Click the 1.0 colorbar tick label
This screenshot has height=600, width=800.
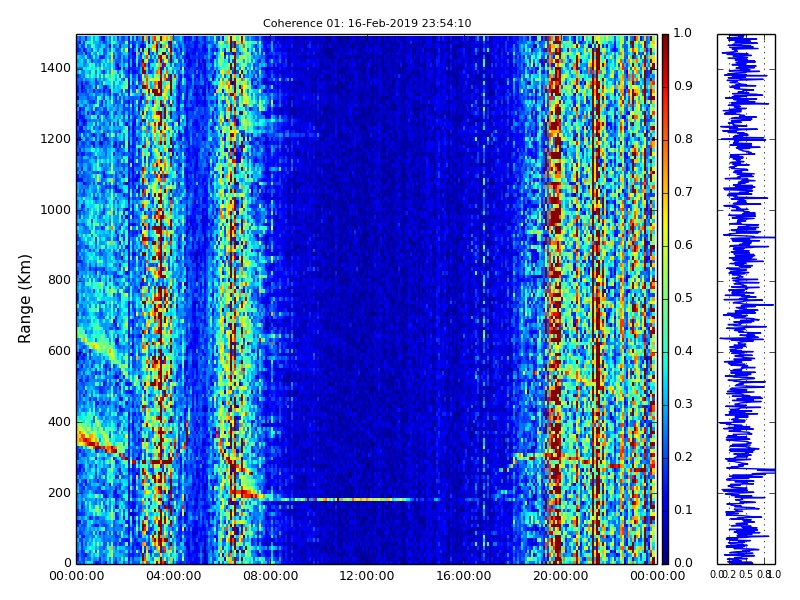pos(683,33)
